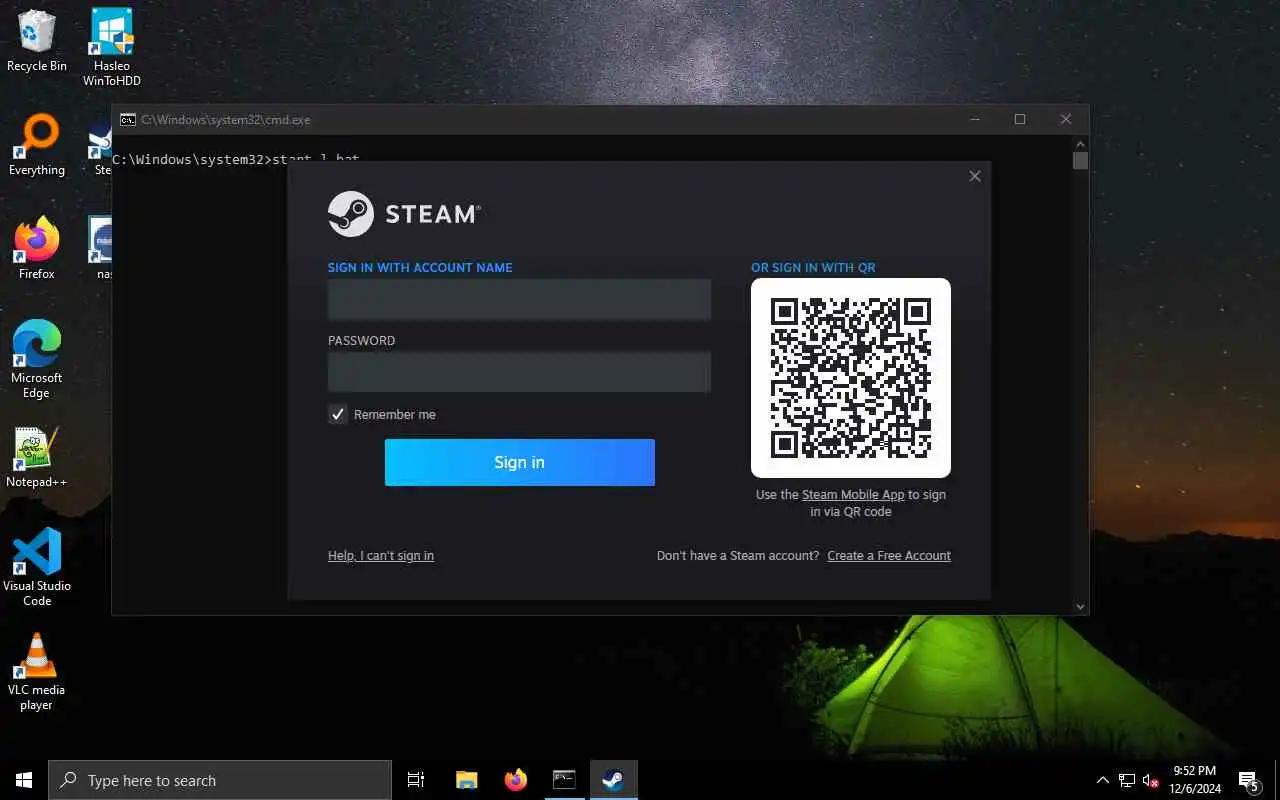Image resolution: width=1280 pixels, height=800 pixels.
Task: Click Firefox icon in taskbar
Action: click(x=515, y=780)
